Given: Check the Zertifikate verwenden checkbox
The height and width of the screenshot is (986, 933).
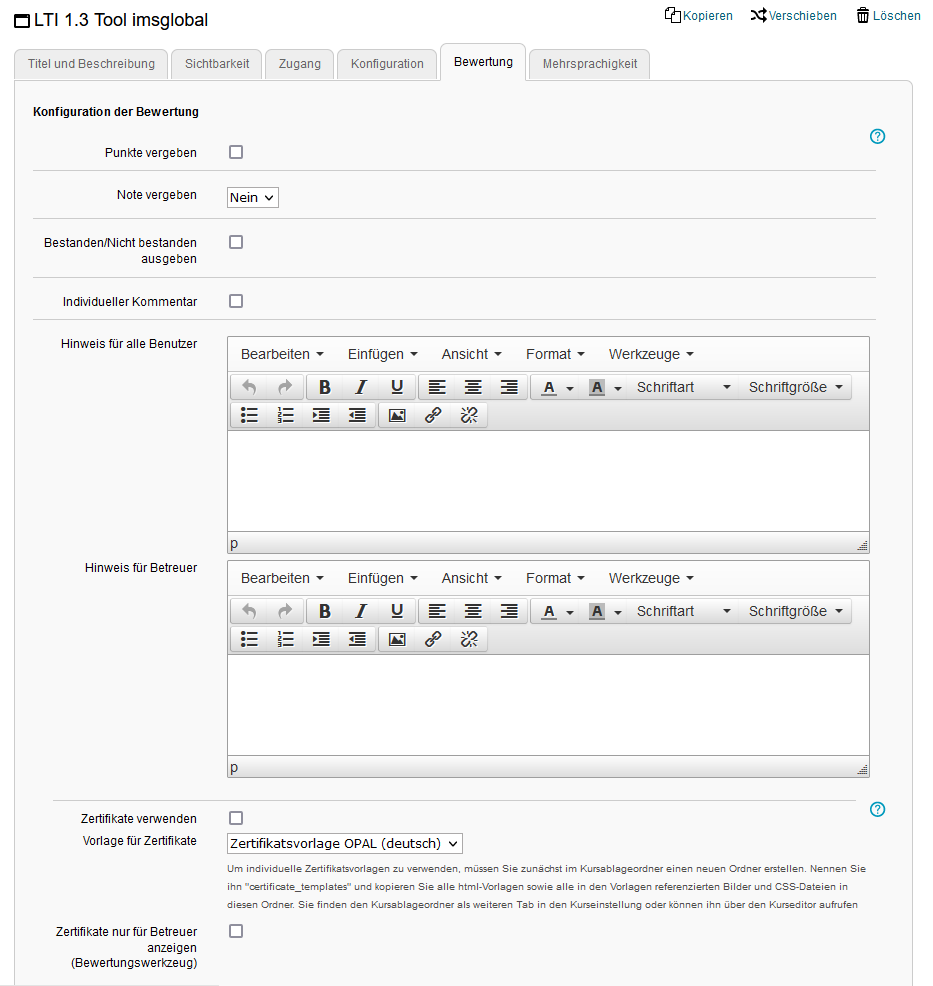Looking at the screenshot, I should coord(236,818).
